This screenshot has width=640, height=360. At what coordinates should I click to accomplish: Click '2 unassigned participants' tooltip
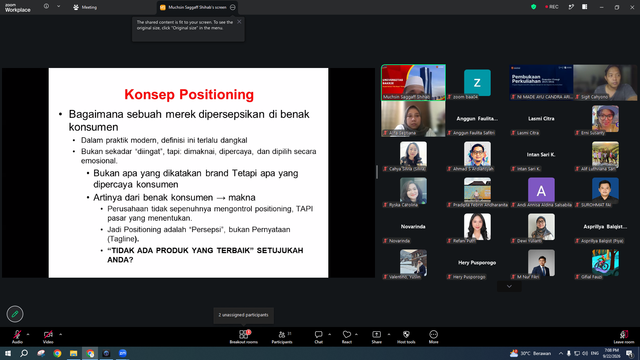pos(243,315)
